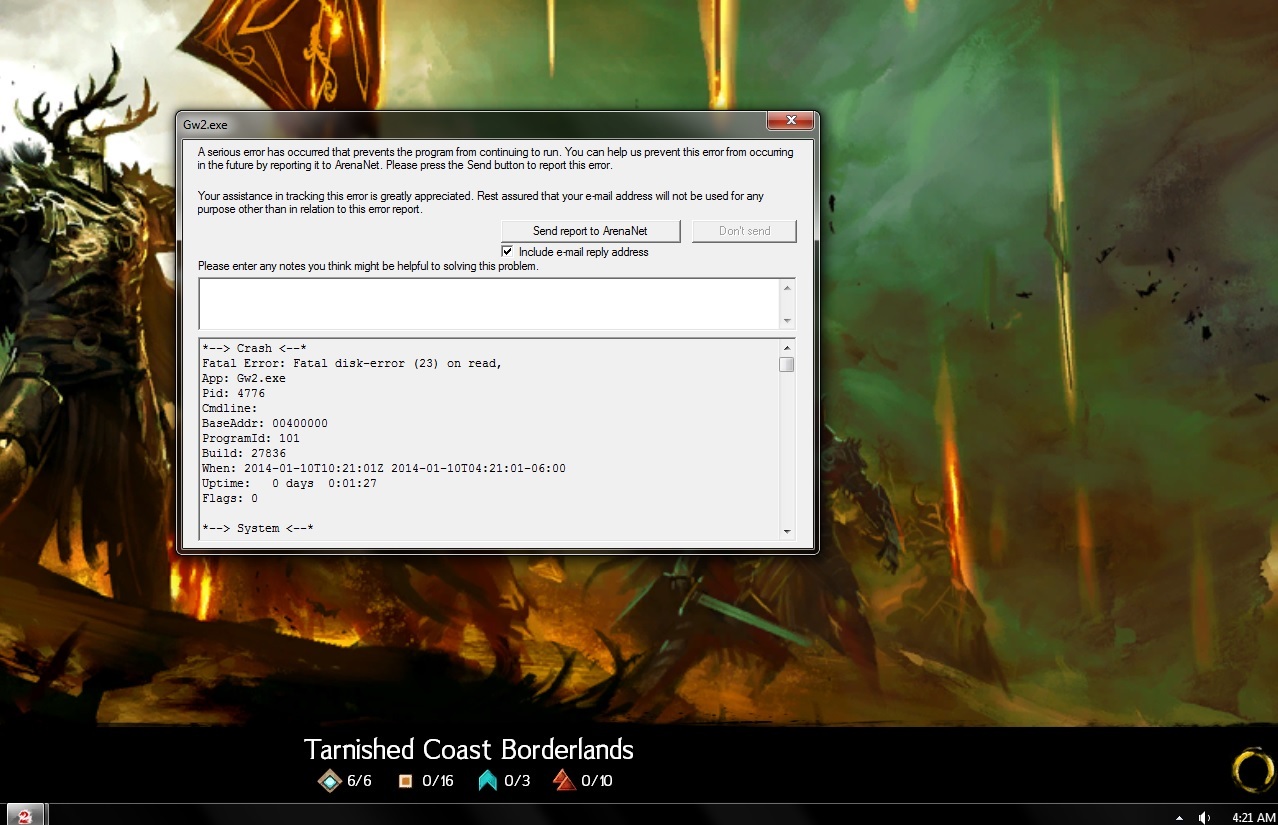Click the 'BaseAddr: 00400000' log line
Screen dimensions: 1278x825
click(265, 423)
